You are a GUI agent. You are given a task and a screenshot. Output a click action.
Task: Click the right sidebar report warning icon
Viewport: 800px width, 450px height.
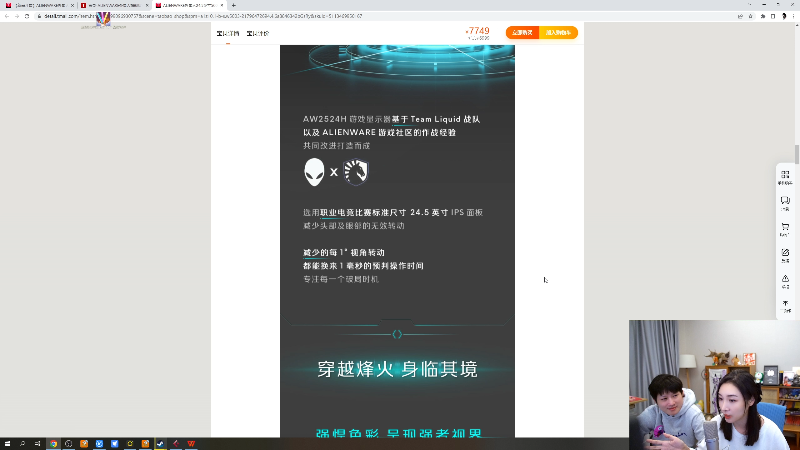(x=785, y=281)
